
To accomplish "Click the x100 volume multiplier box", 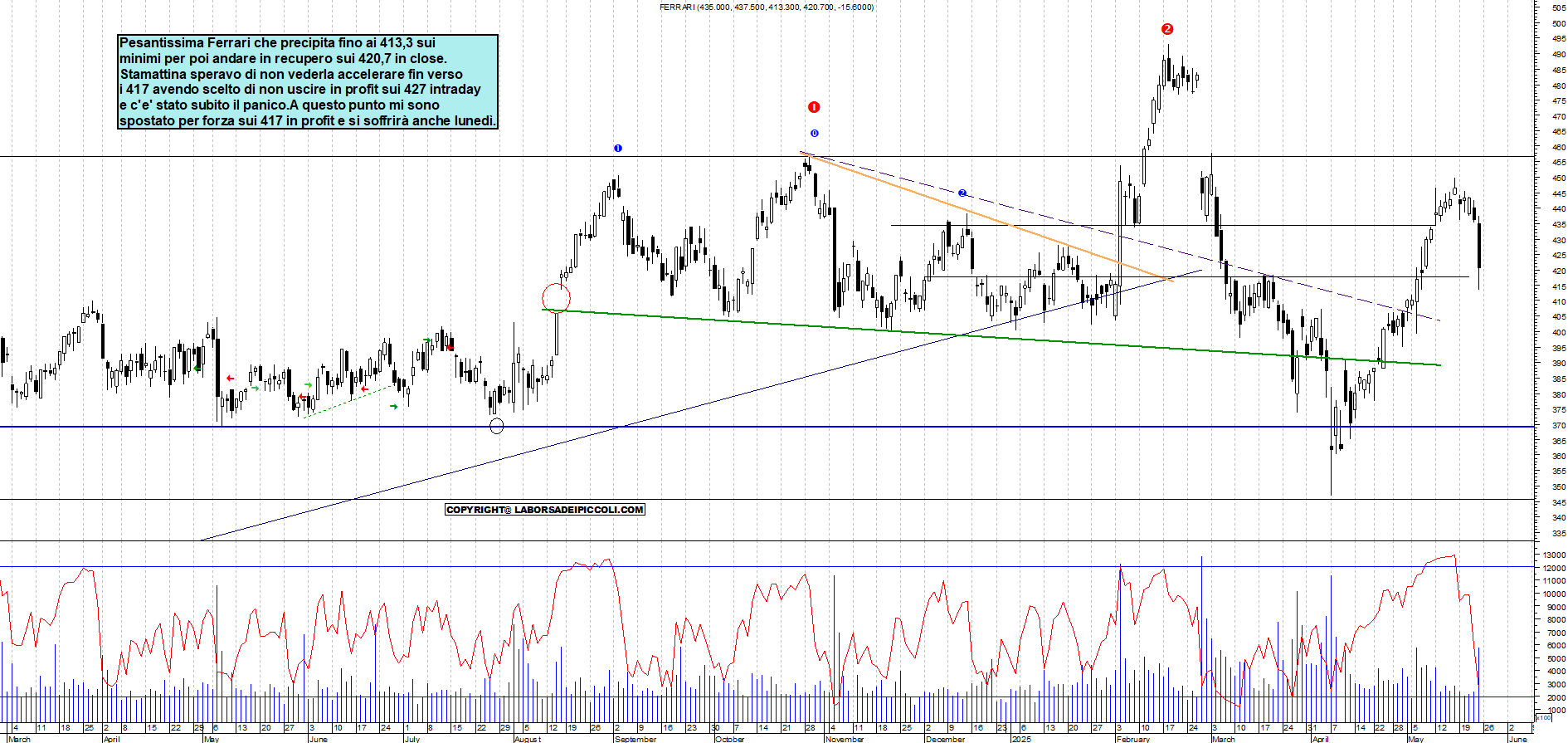I will point(1543,717).
